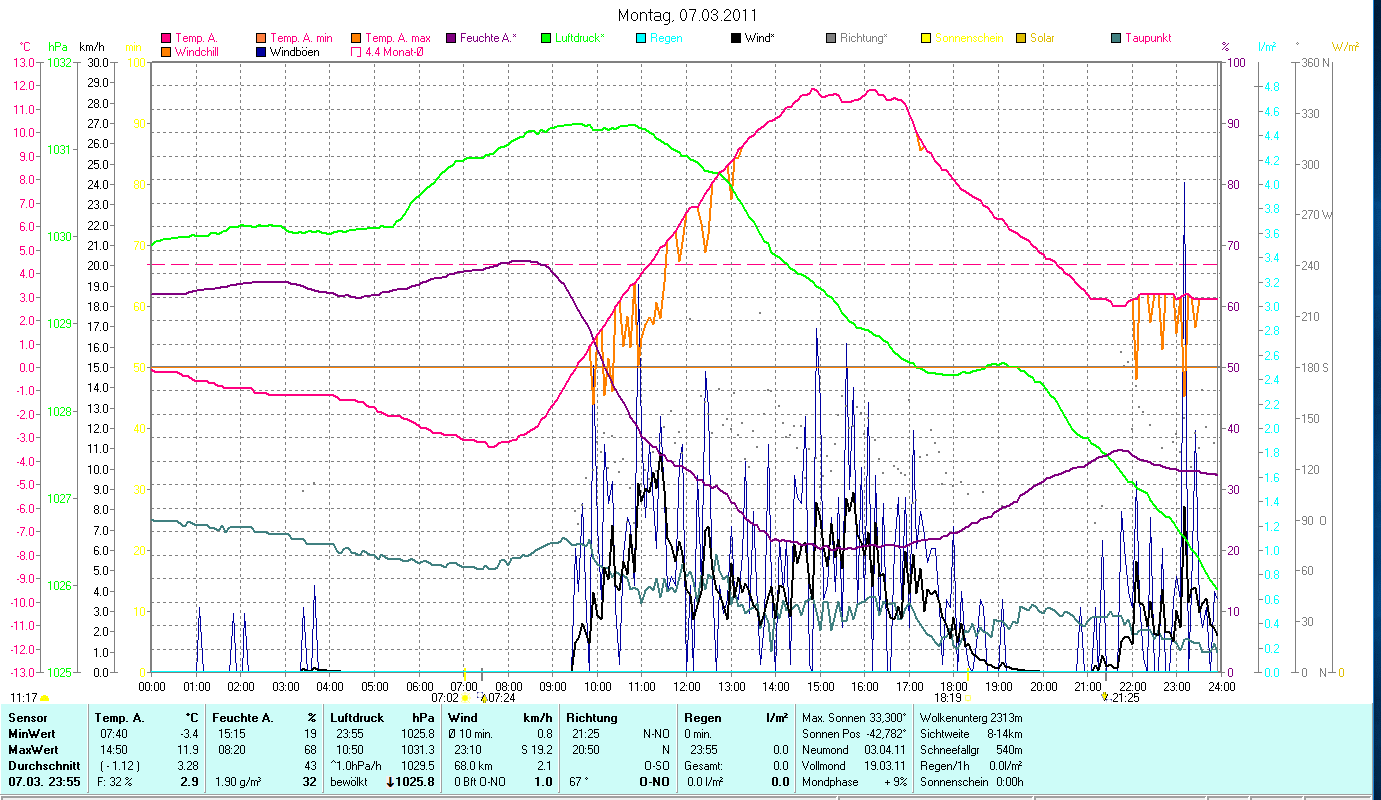Click the yellow Sonnenschein legend square
The width and height of the screenshot is (1381, 800).
926,38
